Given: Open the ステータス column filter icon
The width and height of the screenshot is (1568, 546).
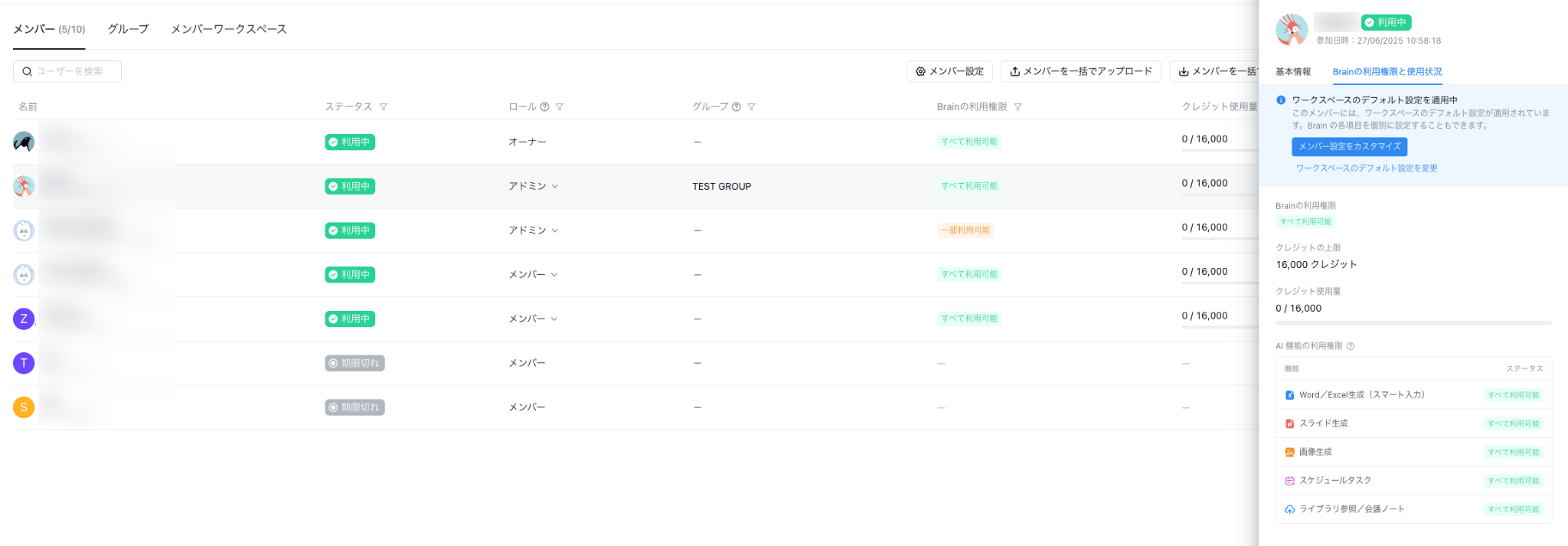Looking at the screenshot, I should point(384,107).
